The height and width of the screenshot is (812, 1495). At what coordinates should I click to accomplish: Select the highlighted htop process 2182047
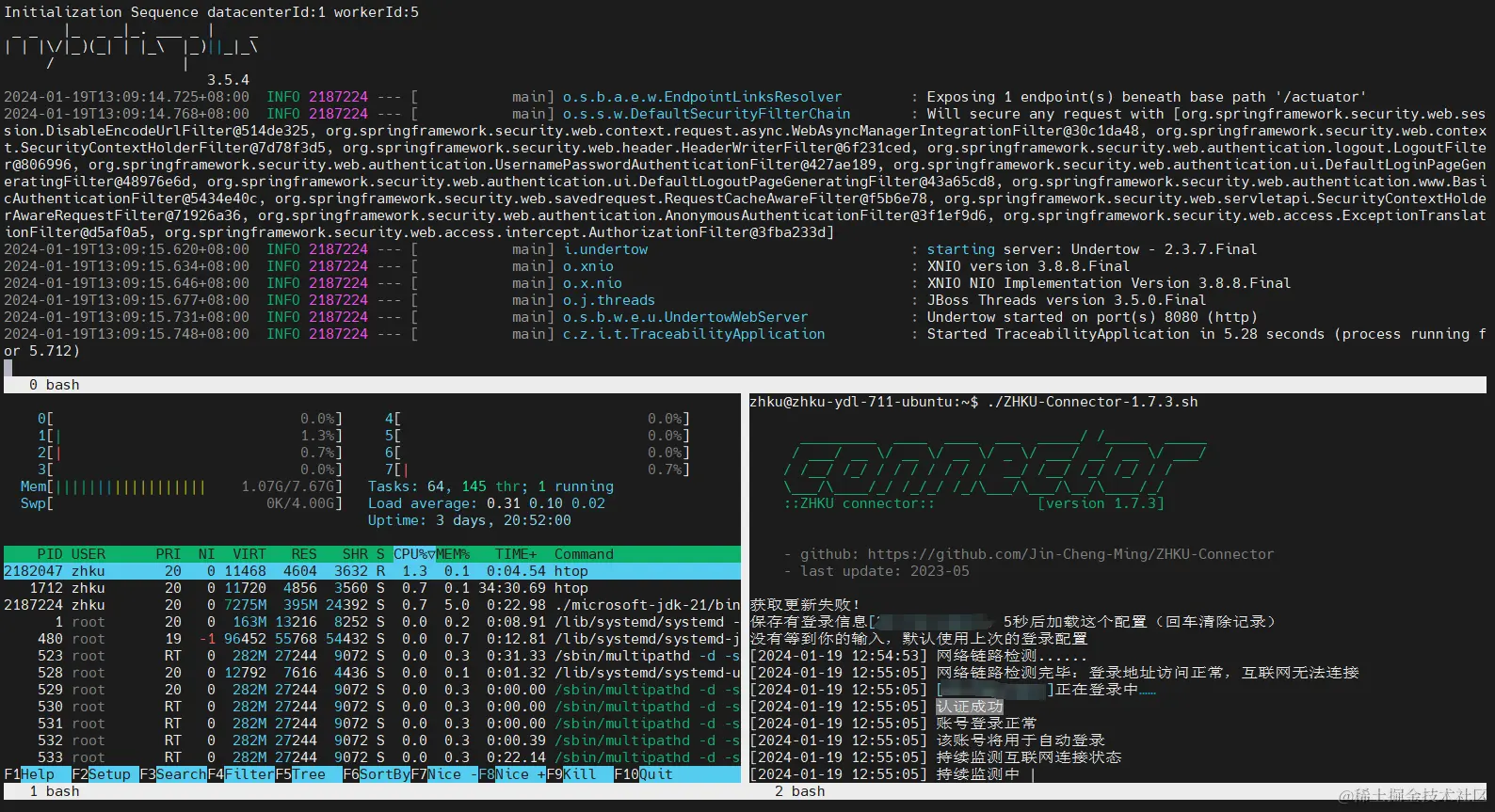click(372, 571)
